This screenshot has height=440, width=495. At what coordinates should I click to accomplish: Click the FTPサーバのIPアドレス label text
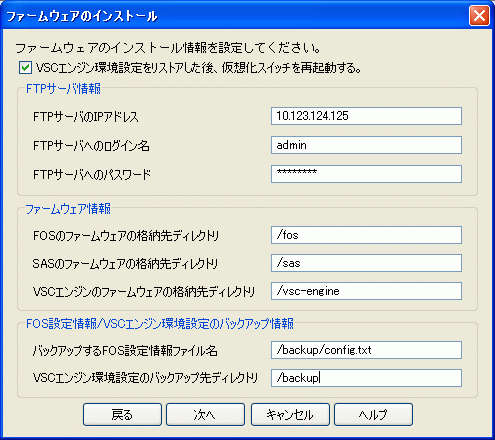click(x=86, y=117)
